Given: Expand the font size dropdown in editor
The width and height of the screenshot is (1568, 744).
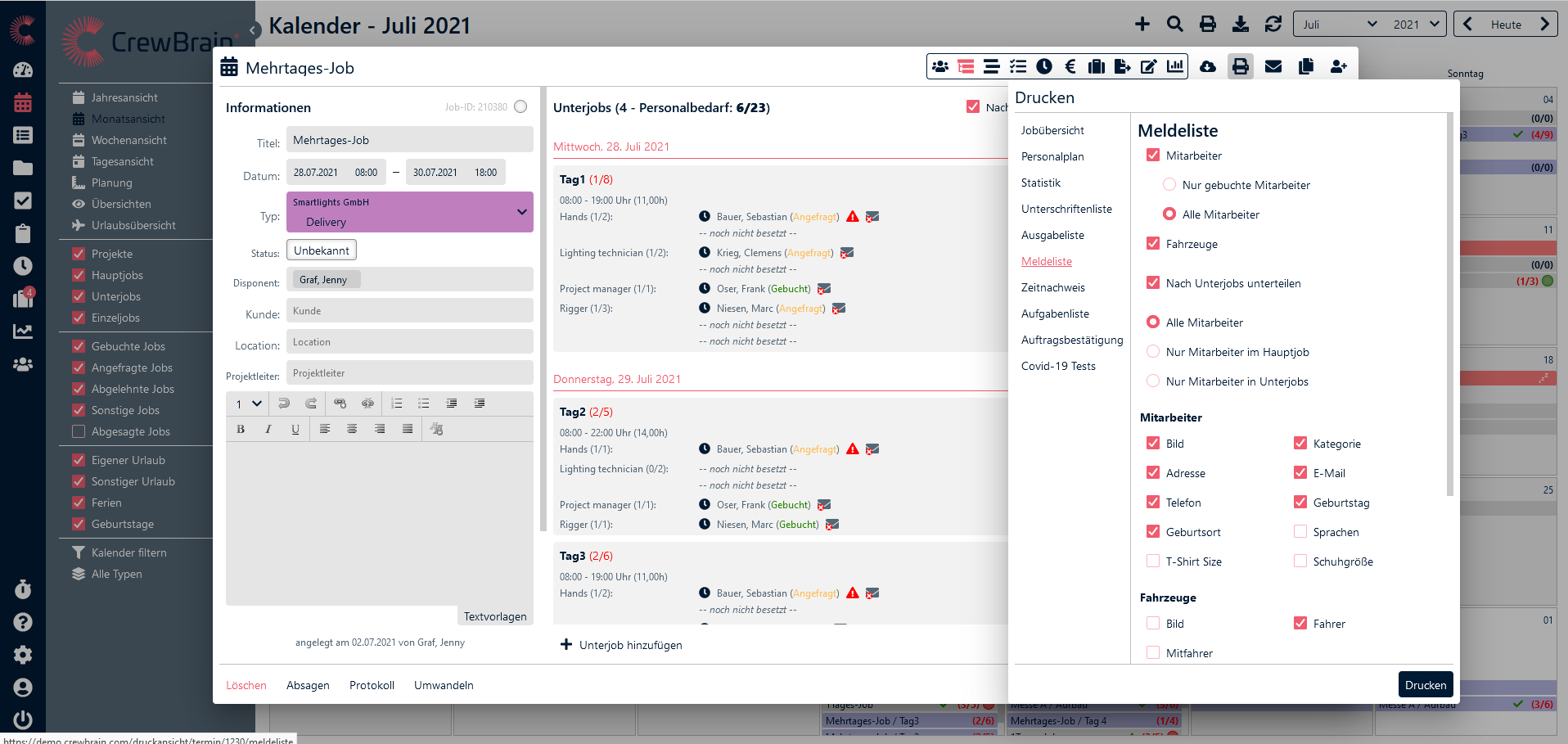Looking at the screenshot, I should pyautogui.click(x=249, y=404).
